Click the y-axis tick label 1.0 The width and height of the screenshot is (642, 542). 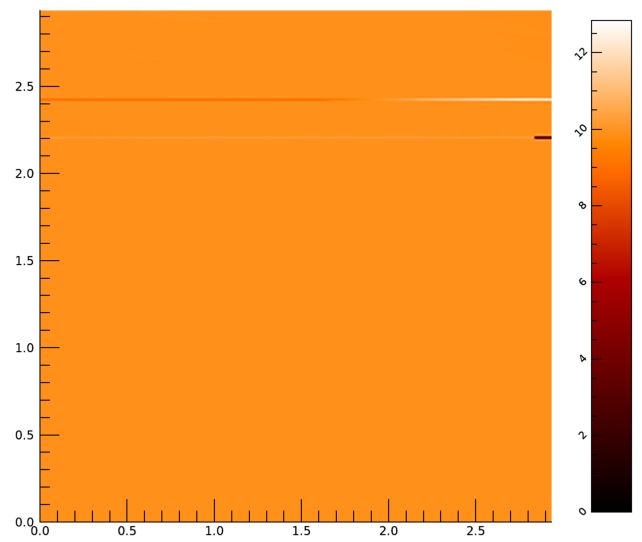tap(25, 348)
